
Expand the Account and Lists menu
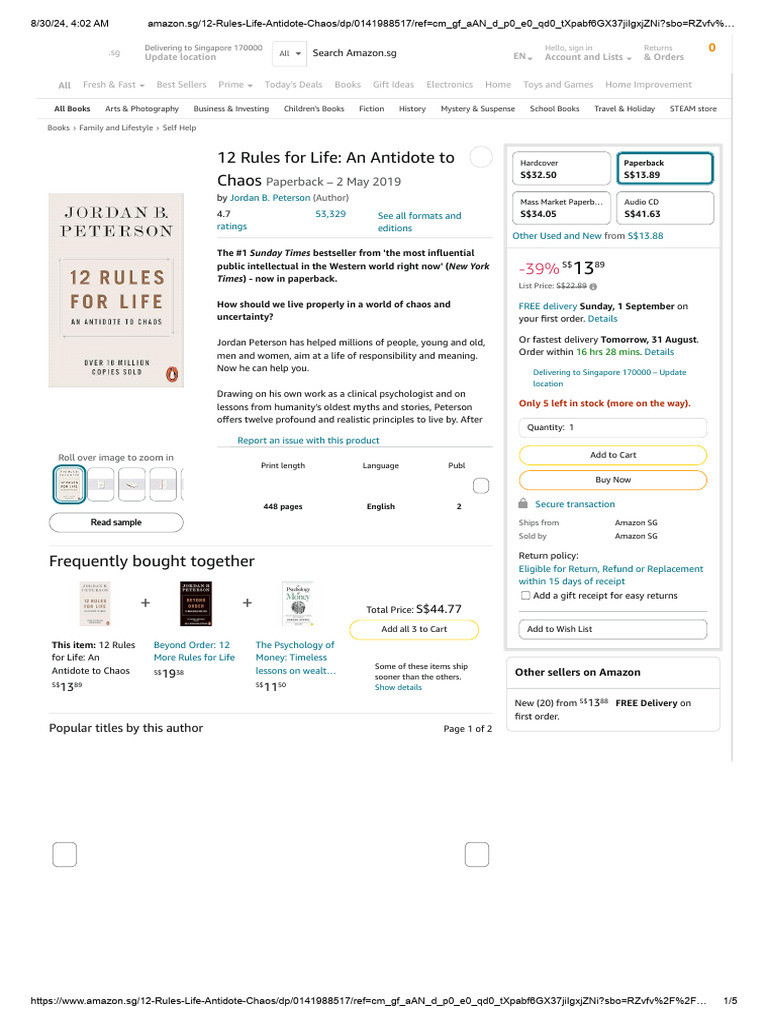[x=588, y=53]
